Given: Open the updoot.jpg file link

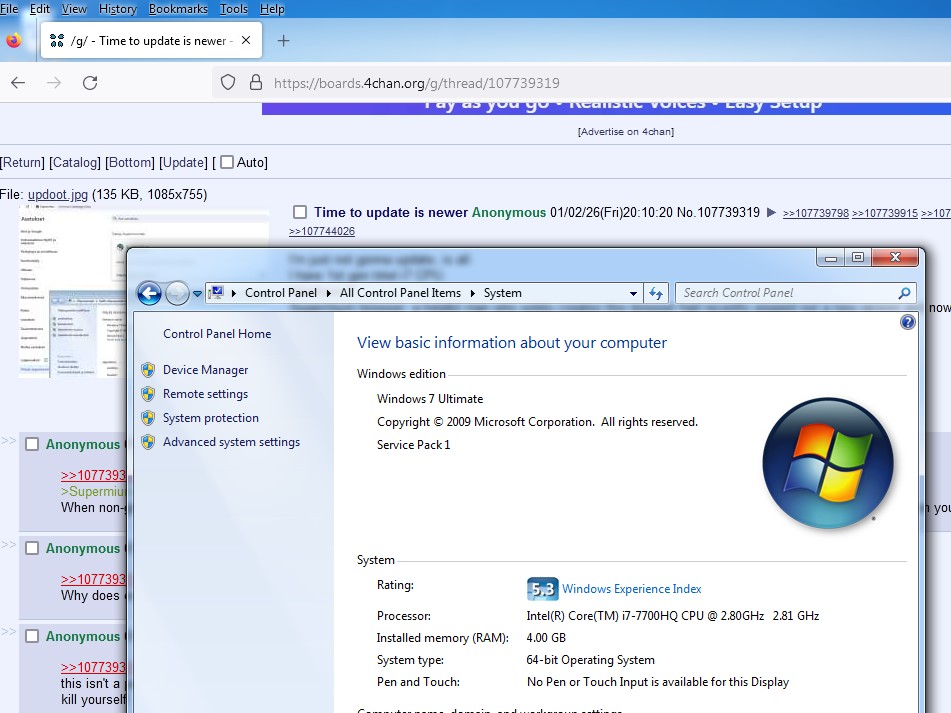Looking at the screenshot, I should tap(58, 195).
